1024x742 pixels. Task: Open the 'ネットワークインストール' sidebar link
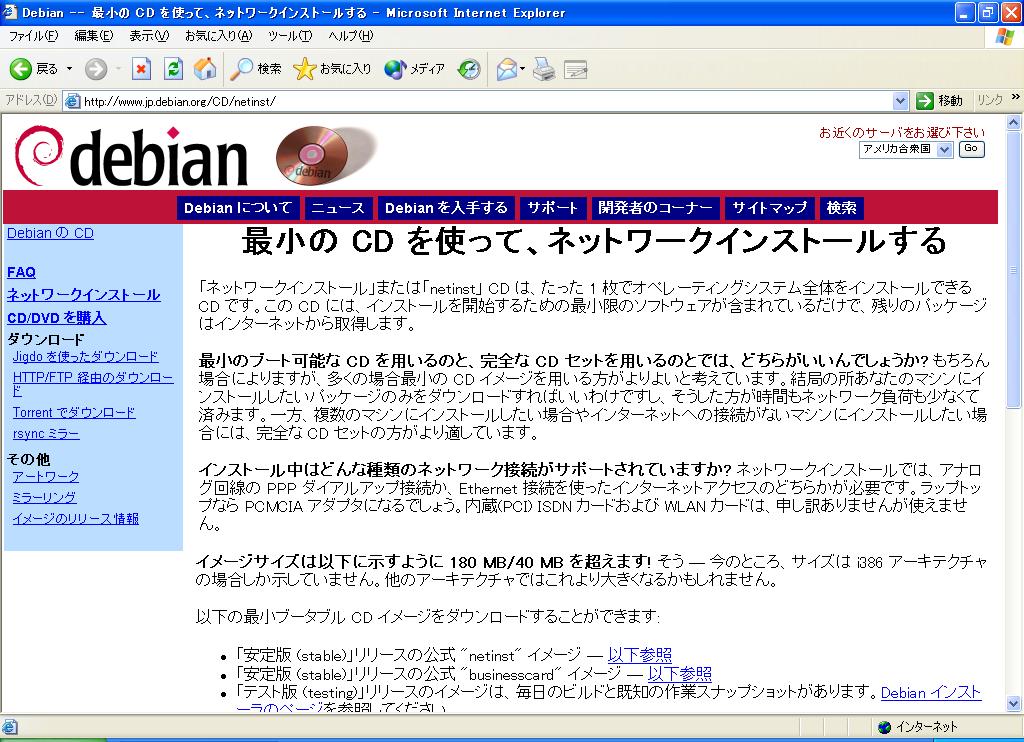pyautogui.click(x=84, y=295)
